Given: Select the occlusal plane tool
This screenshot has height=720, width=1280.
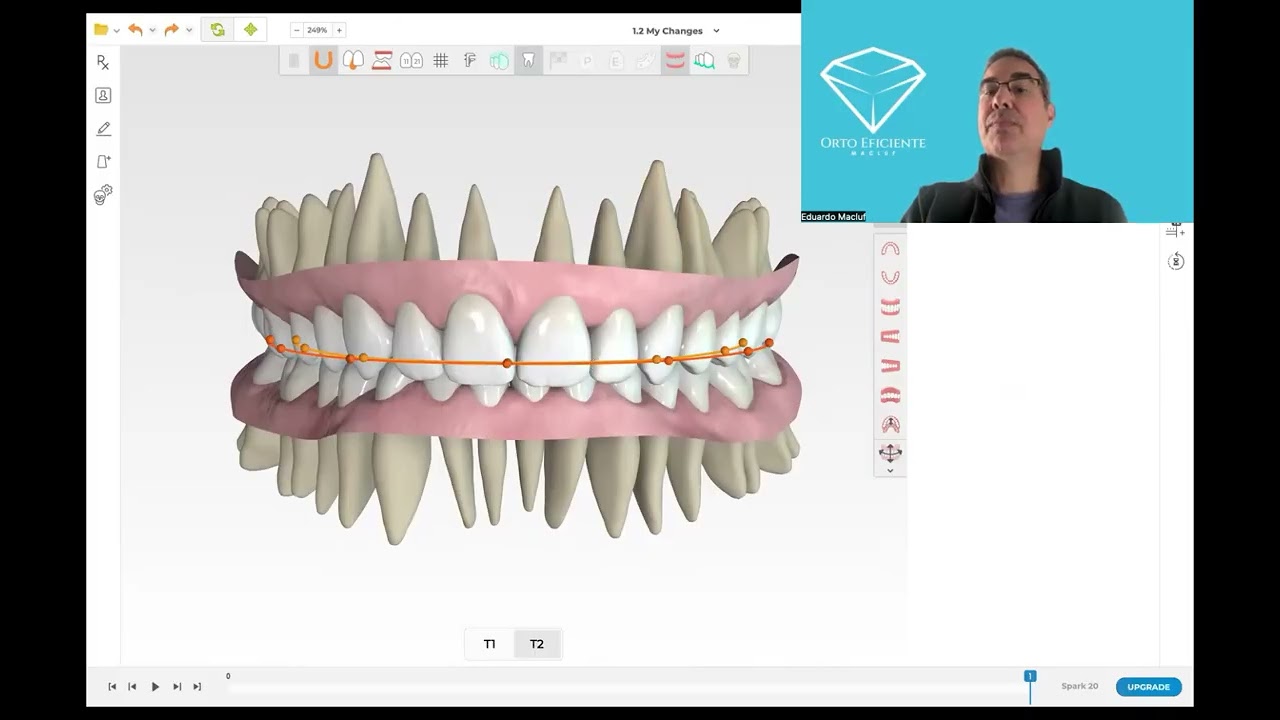Looking at the screenshot, I should (382, 61).
